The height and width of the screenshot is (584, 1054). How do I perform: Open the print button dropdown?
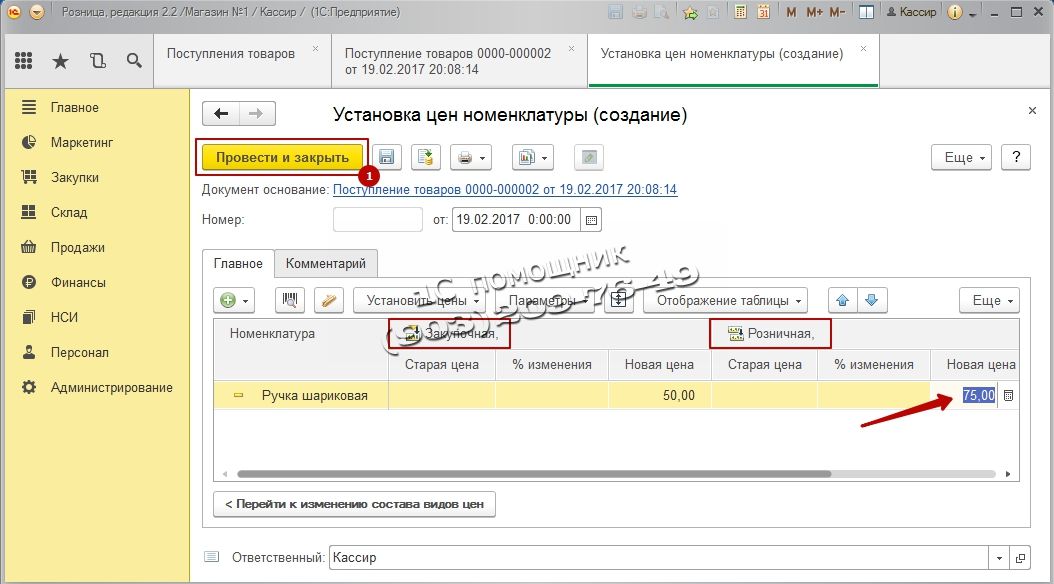tap(471, 157)
